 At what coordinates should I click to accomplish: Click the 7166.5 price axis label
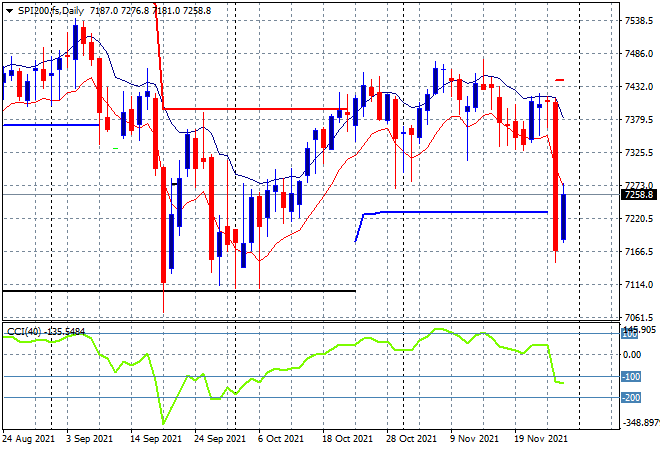coord(639,252)
